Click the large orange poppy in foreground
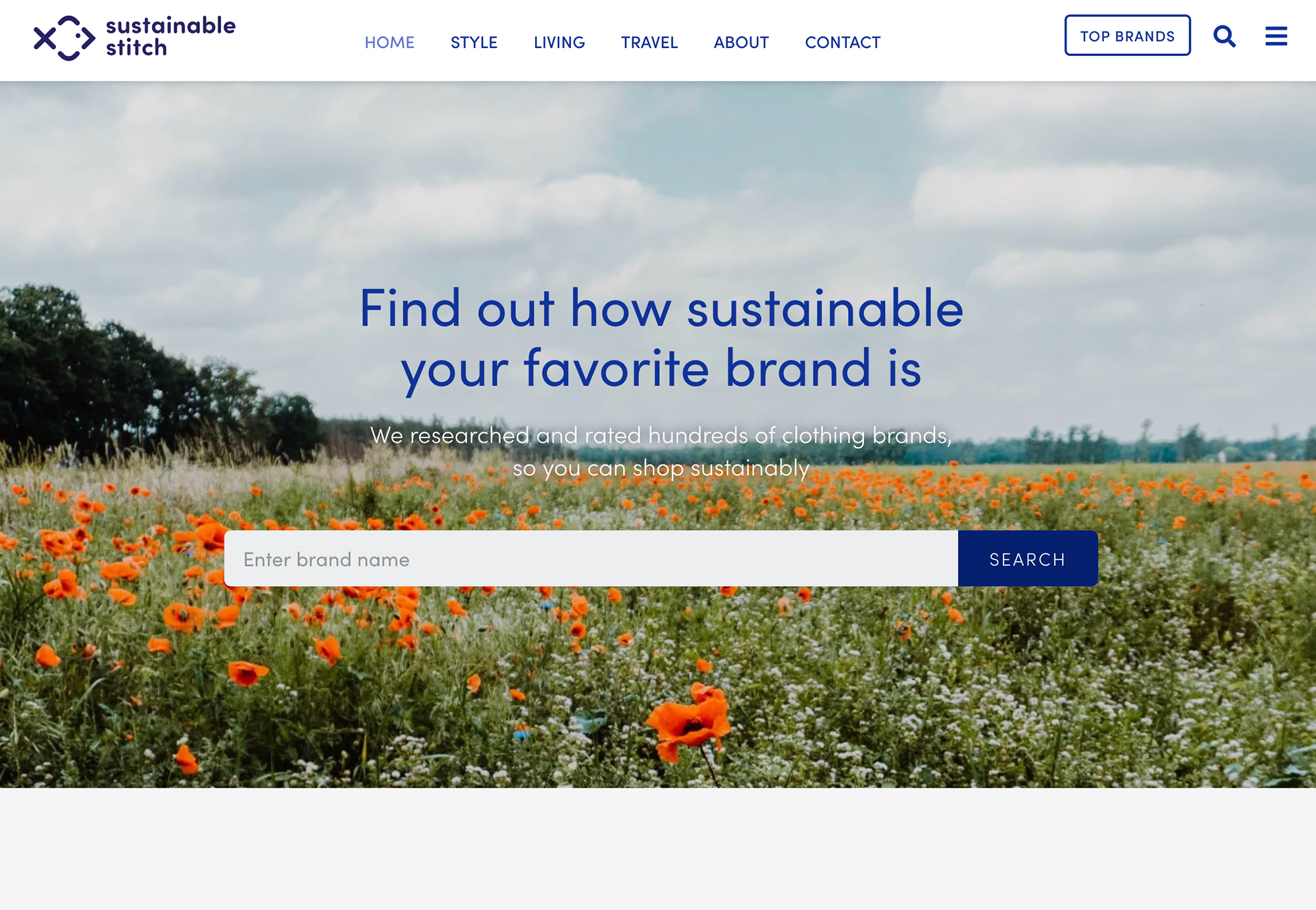 (x=690, y=721)
